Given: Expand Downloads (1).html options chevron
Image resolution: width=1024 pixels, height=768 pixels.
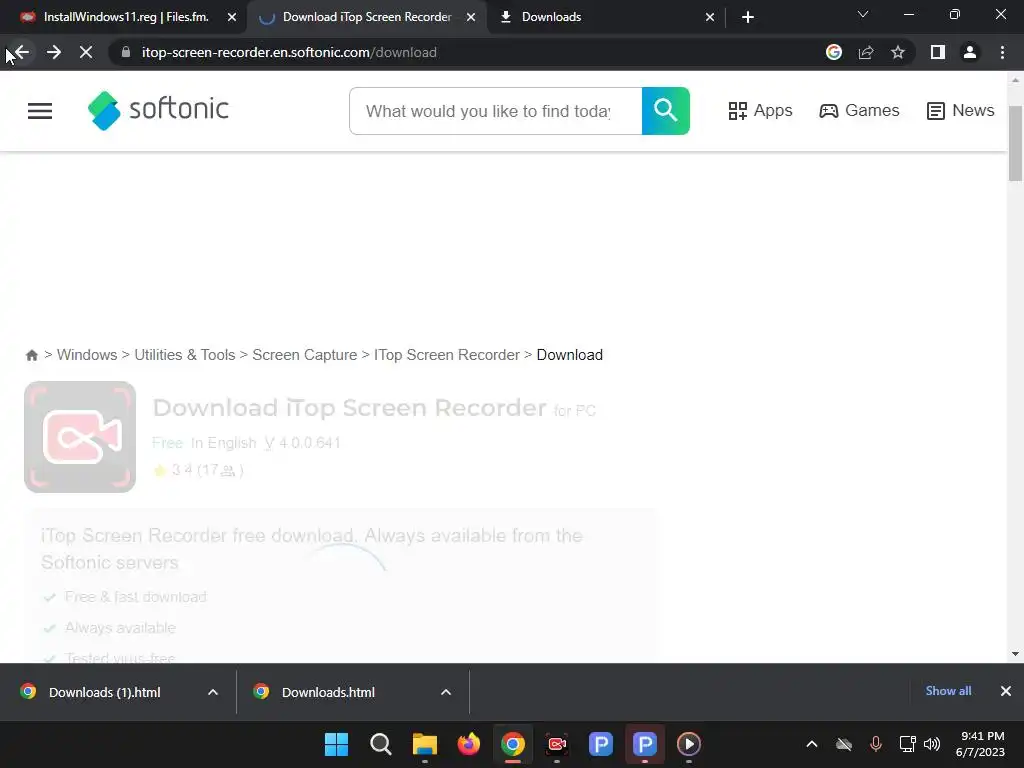Looking at the screenshot, I should pyautogui.click(x=213, y=692).
